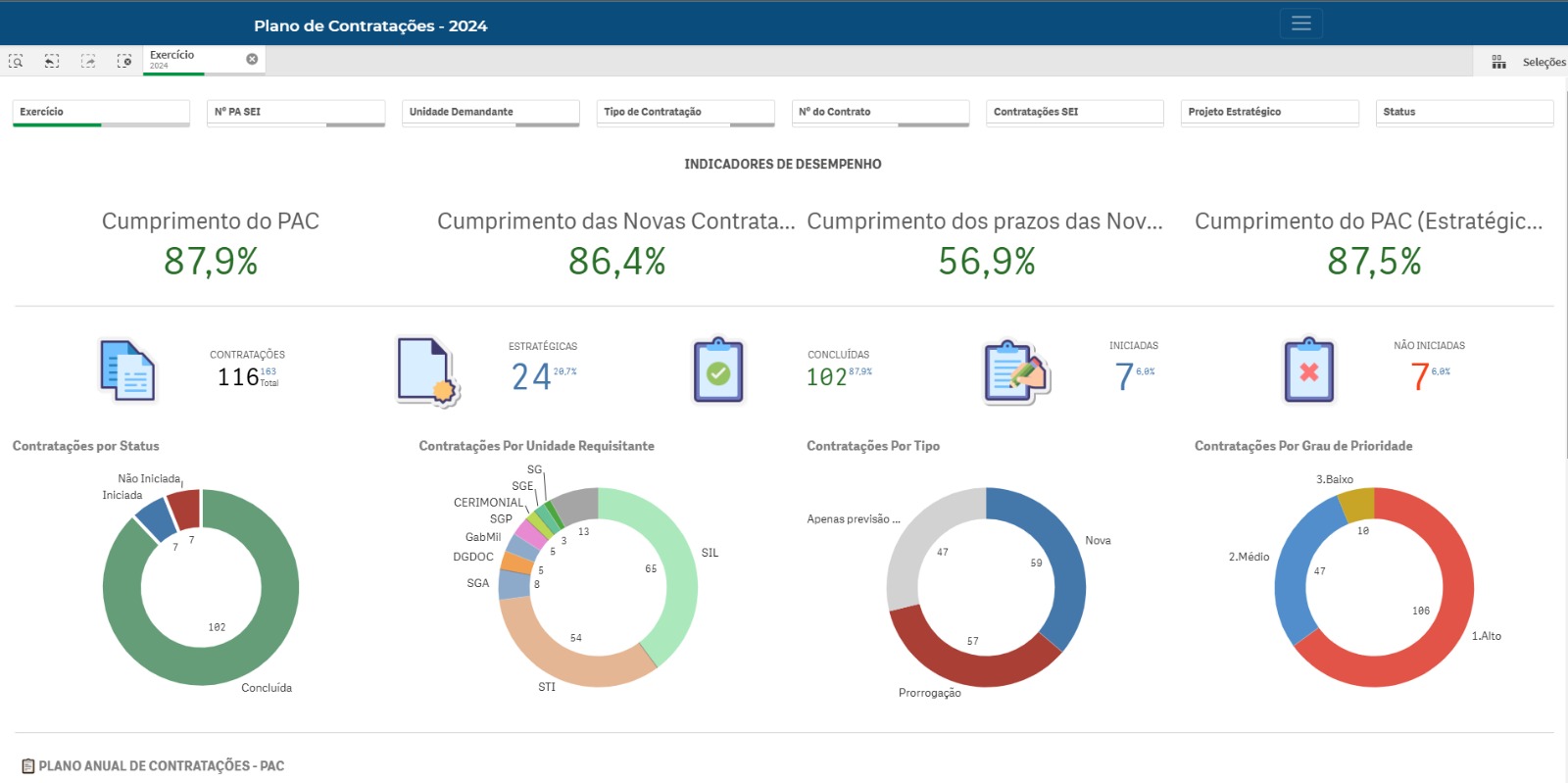1568x783 pixels.
Task: Click the DGDOC unit chart label
Action: pos(473,557)
